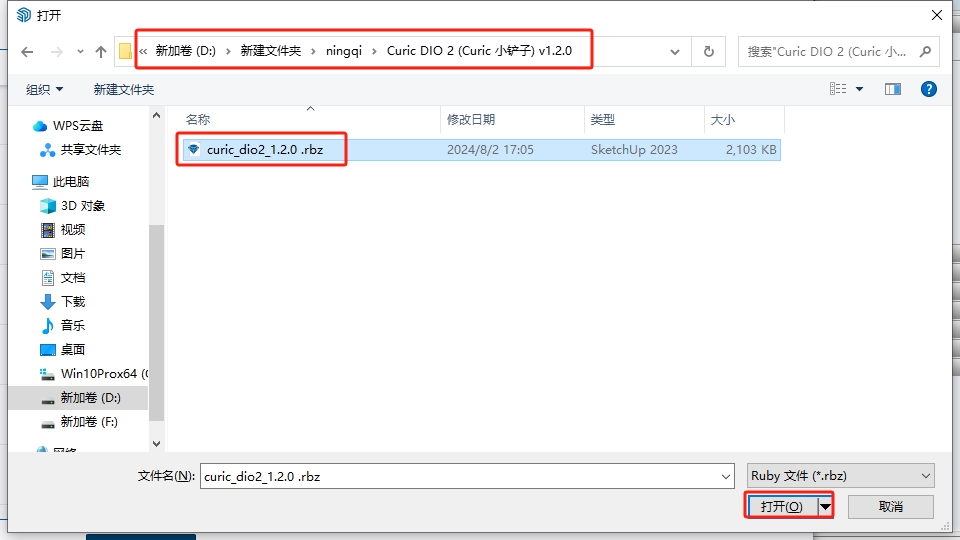Click the 此电脑 computer icon
The image size is (960, 540).
coord(40,182)
